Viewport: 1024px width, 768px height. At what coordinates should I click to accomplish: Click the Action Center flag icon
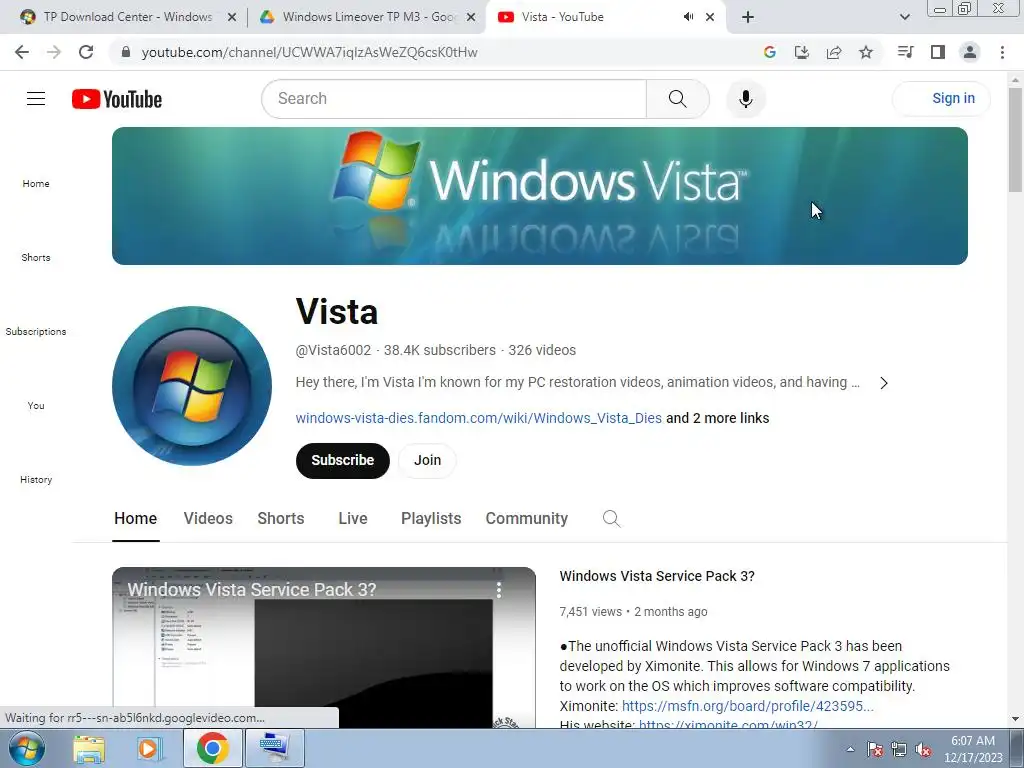[x=874, y=749]
